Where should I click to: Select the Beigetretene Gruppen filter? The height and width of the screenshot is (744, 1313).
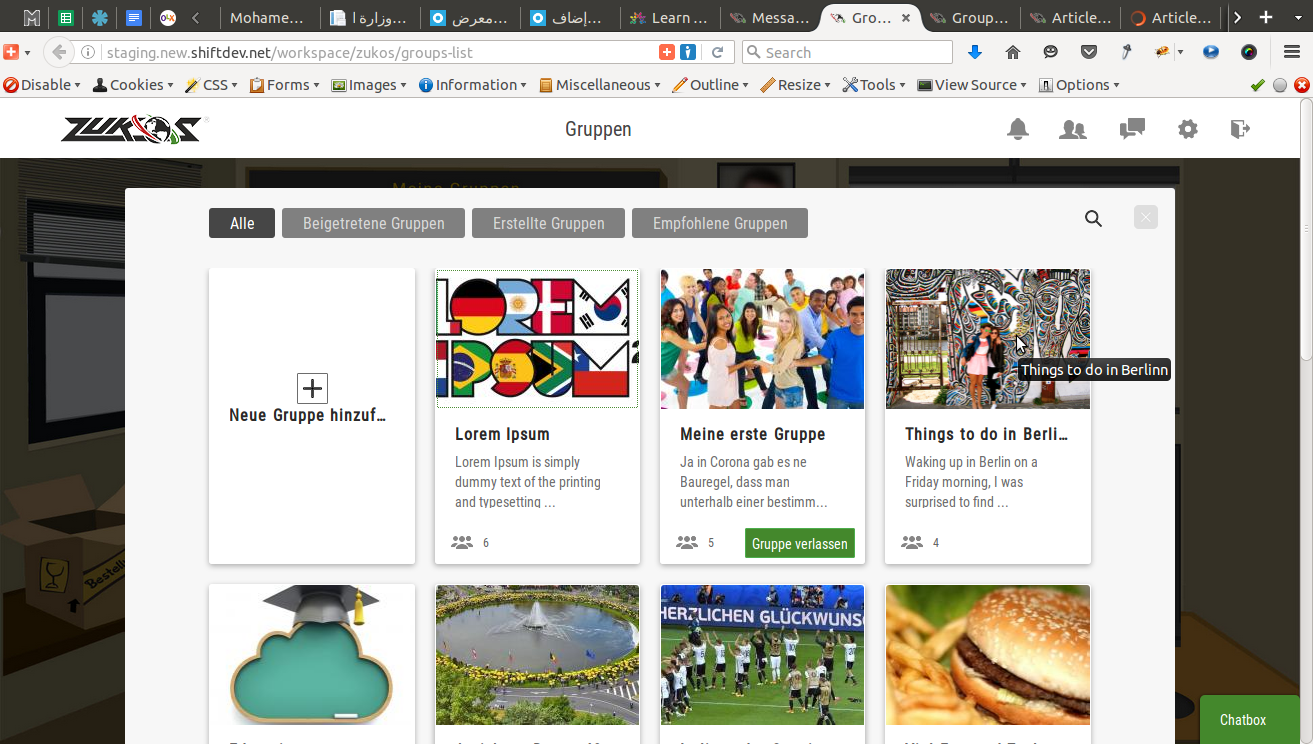pos(374,223)
